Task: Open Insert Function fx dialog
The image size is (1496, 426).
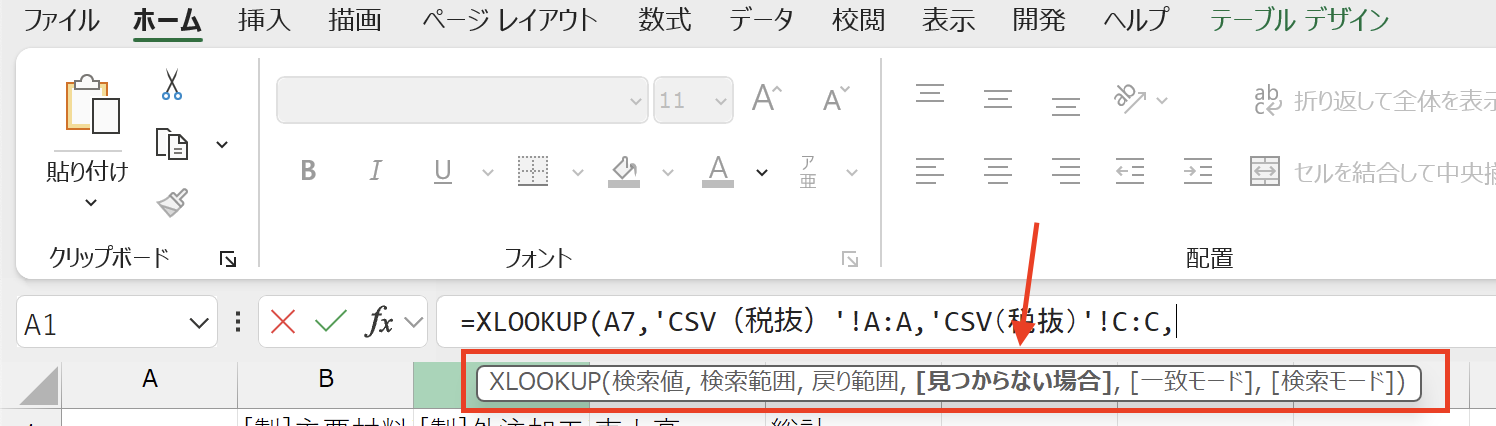Action: [x=380, y=322]
